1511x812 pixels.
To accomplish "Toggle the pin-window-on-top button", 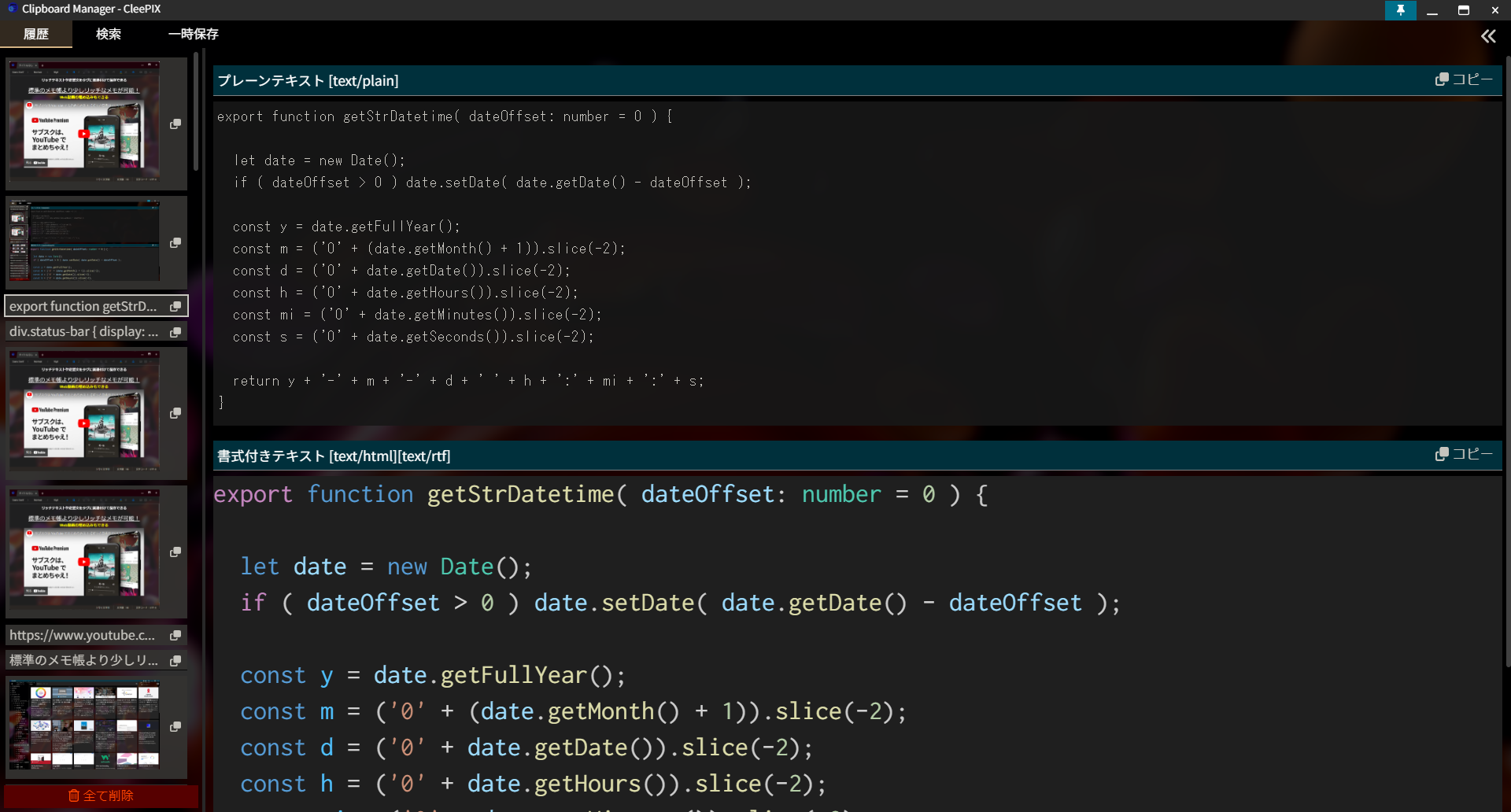I will click(1401, 10).
